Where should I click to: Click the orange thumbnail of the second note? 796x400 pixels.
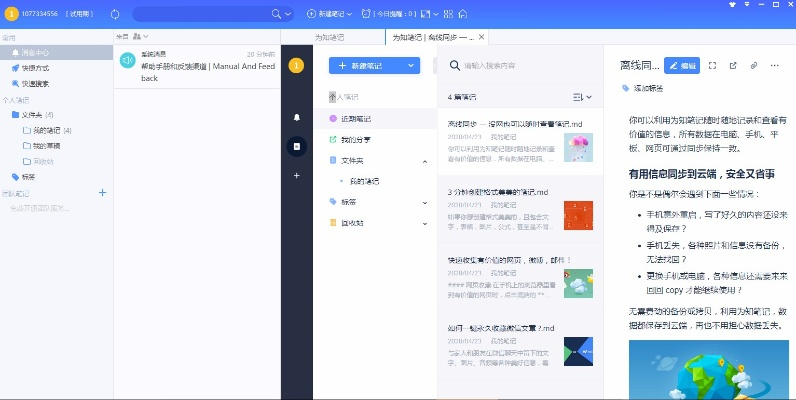click(578, 215)
